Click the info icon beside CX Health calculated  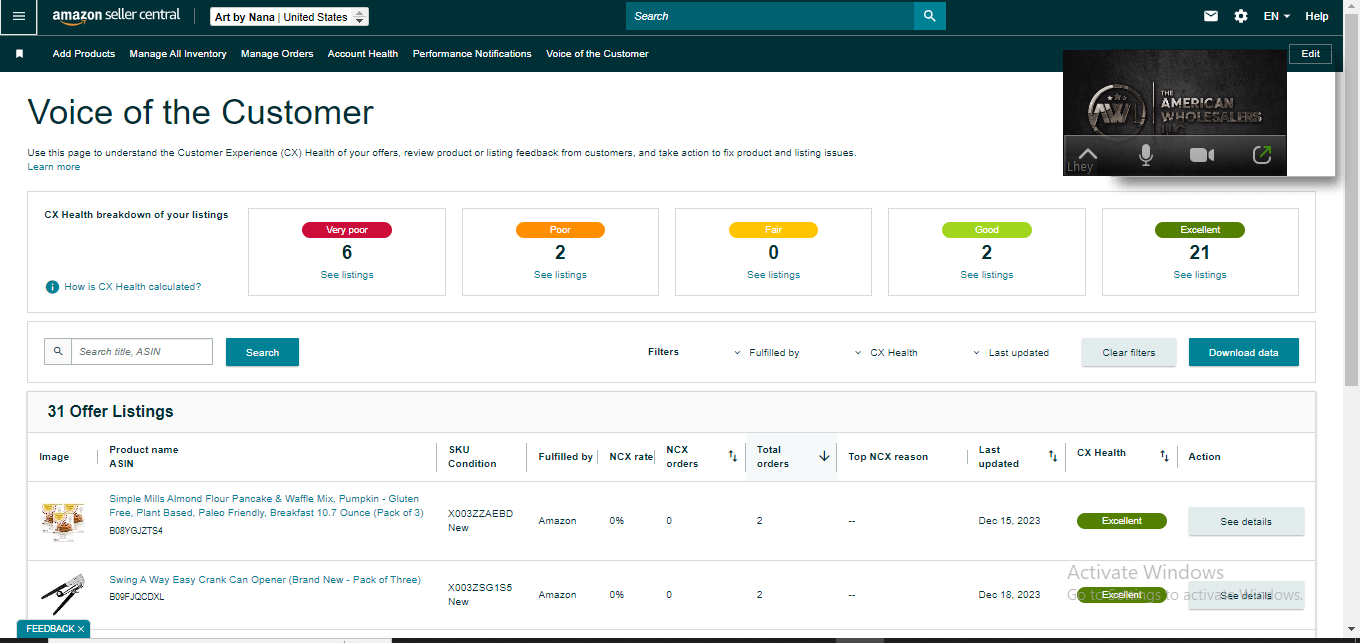coord(52,287)
